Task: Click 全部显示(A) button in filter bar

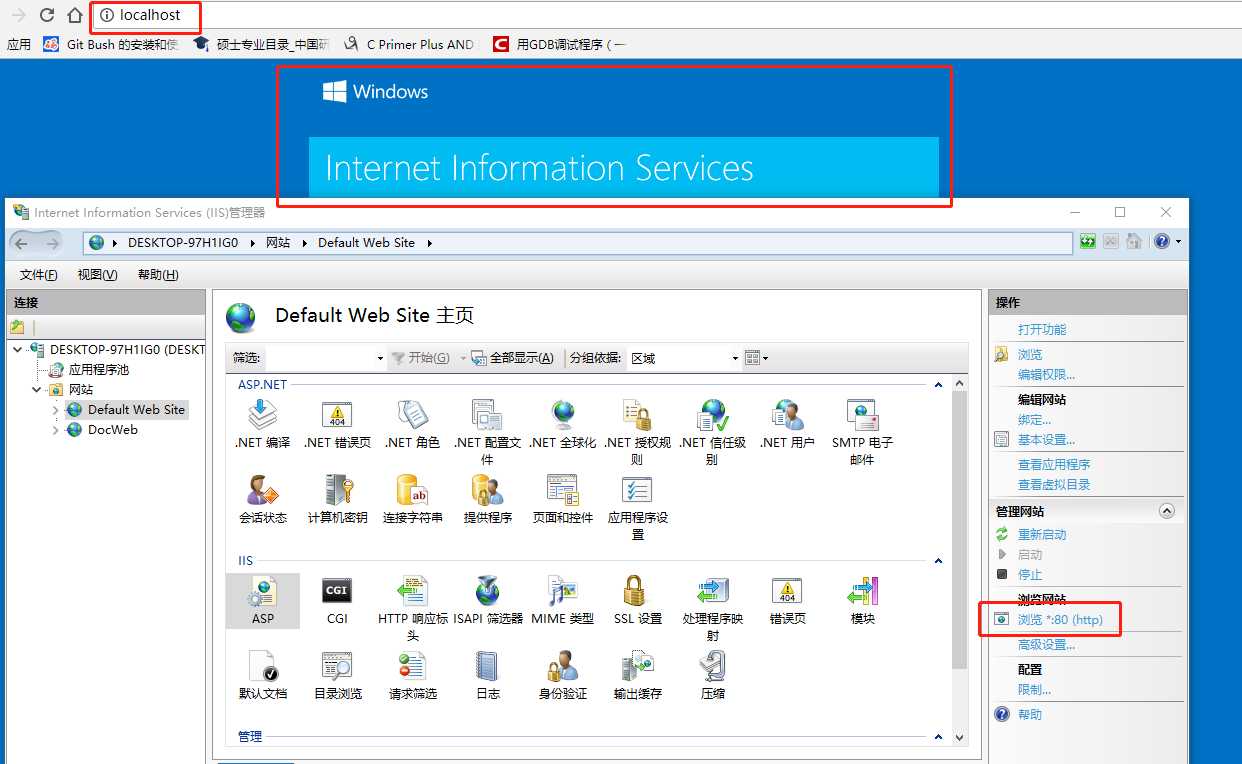Action: pos(513,358)
